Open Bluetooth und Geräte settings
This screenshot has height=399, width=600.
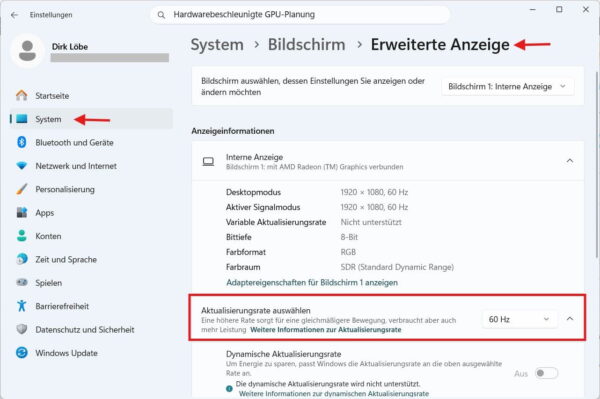coord(91,142)
